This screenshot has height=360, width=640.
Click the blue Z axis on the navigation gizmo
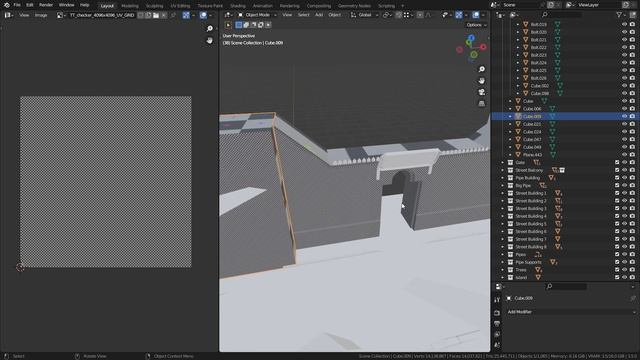[x=471, y=38]
